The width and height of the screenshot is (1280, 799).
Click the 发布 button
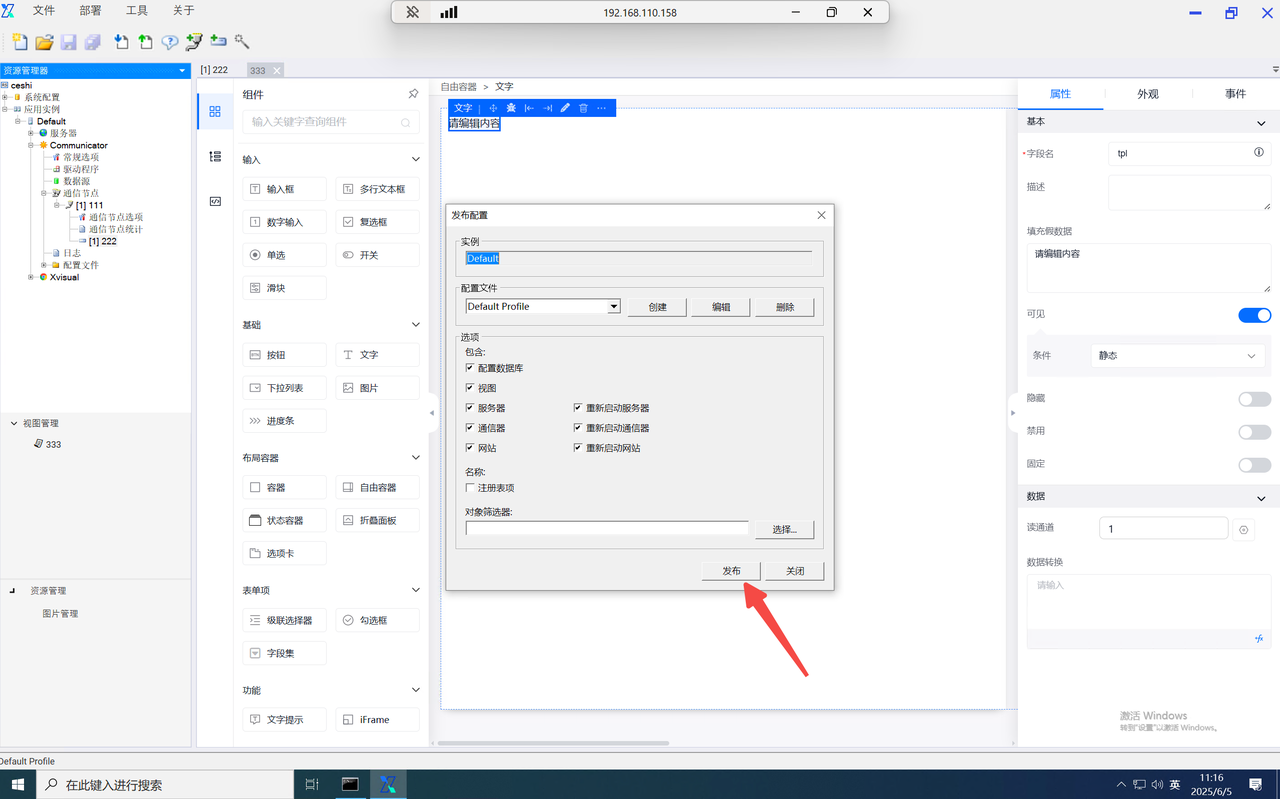[x=731, y=571]
